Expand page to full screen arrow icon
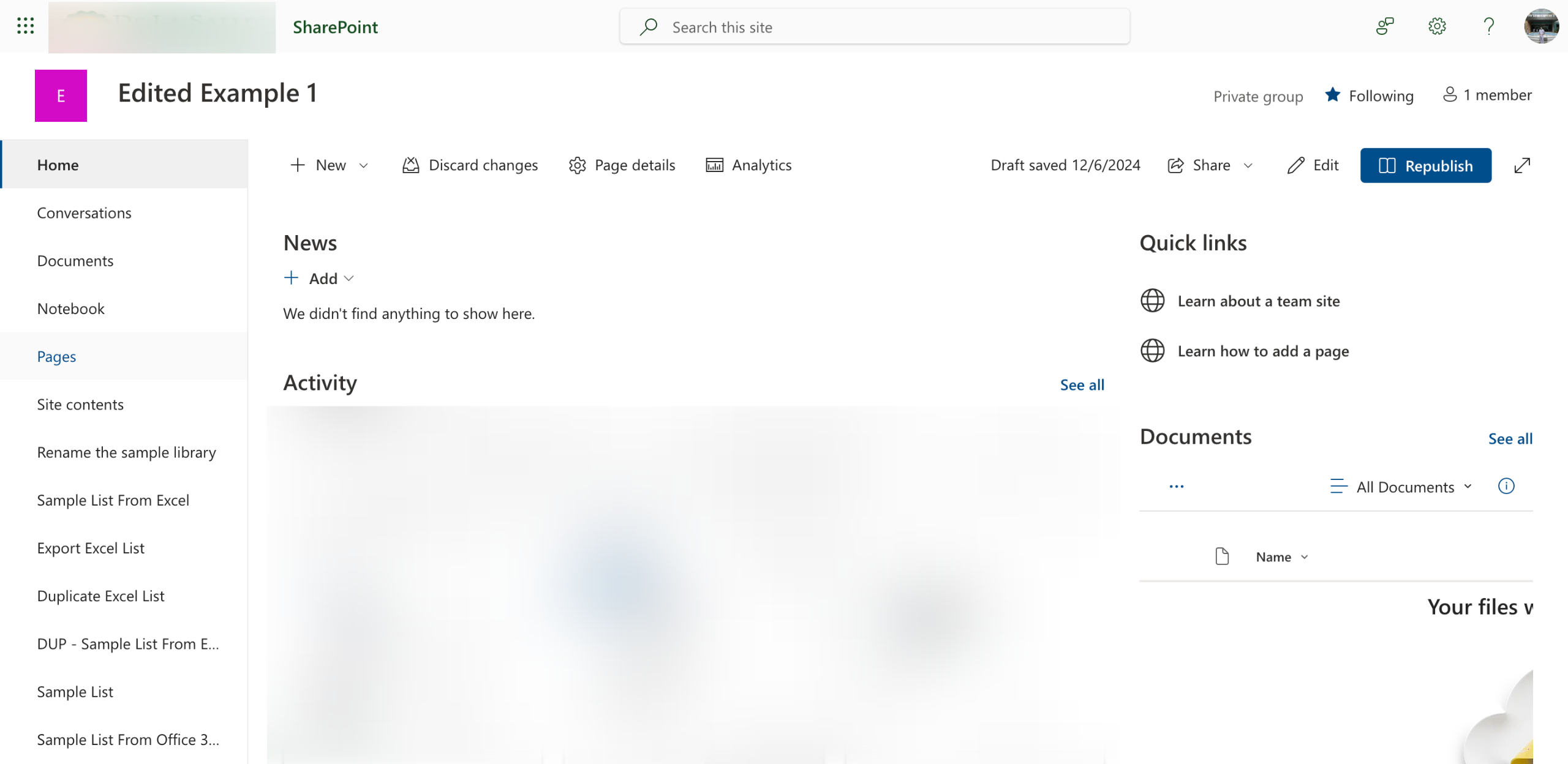 pyautogui.click(x=1522, y=165)
